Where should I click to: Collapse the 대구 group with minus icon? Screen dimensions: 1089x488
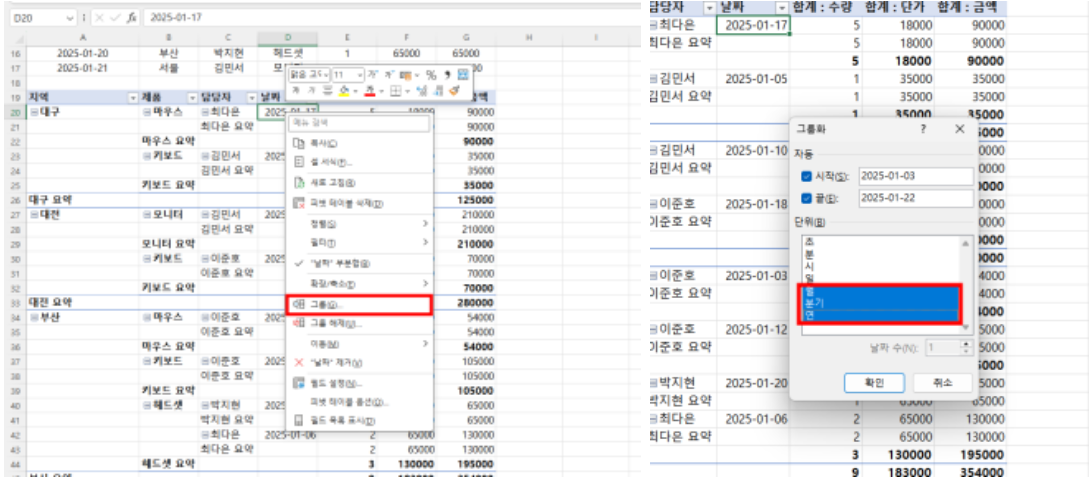(34, 112)
